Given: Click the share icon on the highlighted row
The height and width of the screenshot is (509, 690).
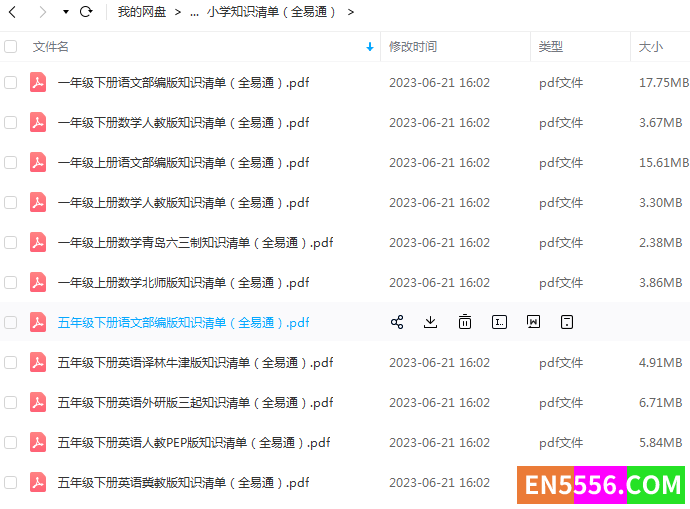Looking at the screenshot, I should coord(397,322).
